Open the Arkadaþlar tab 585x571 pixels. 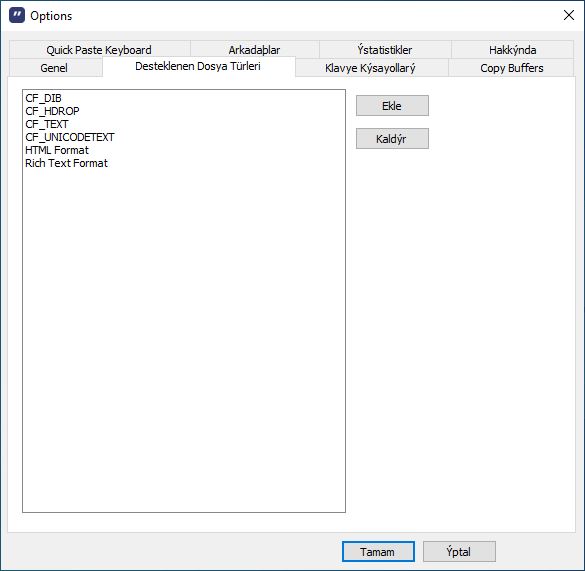254,50
